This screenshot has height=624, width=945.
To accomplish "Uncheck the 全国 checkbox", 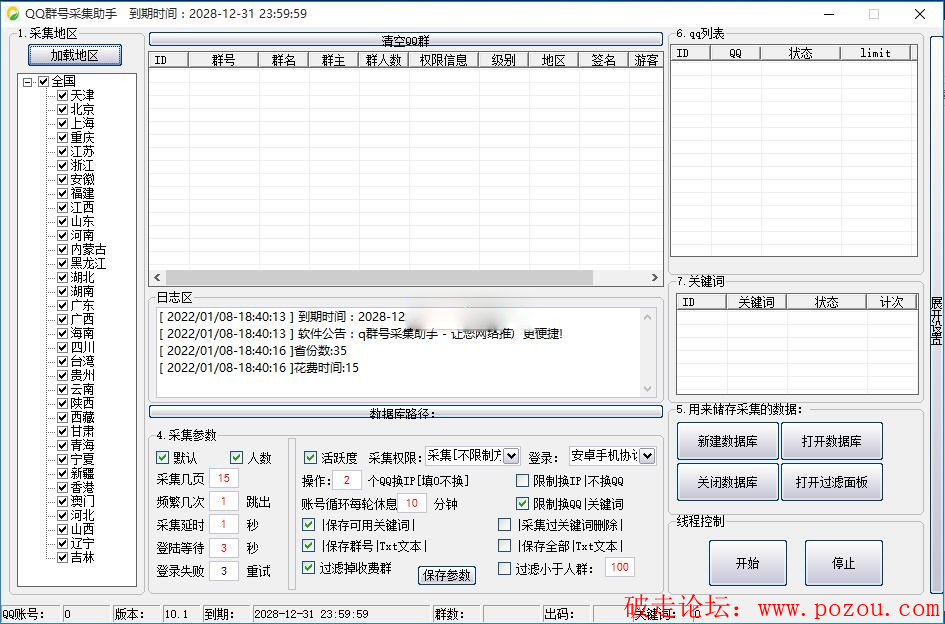I will (x=43, y=81).
